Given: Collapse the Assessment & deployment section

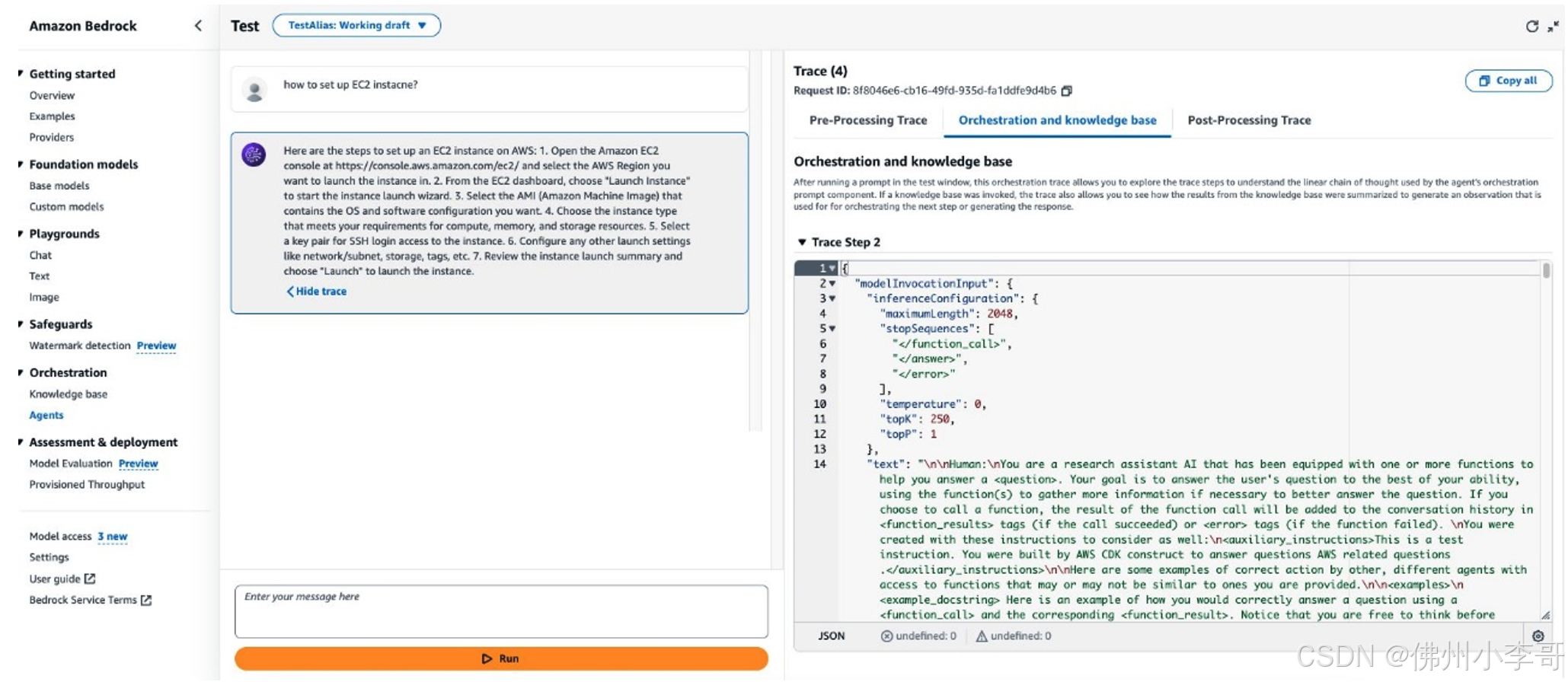Looking at the screenshot, I should coord(21,441).
